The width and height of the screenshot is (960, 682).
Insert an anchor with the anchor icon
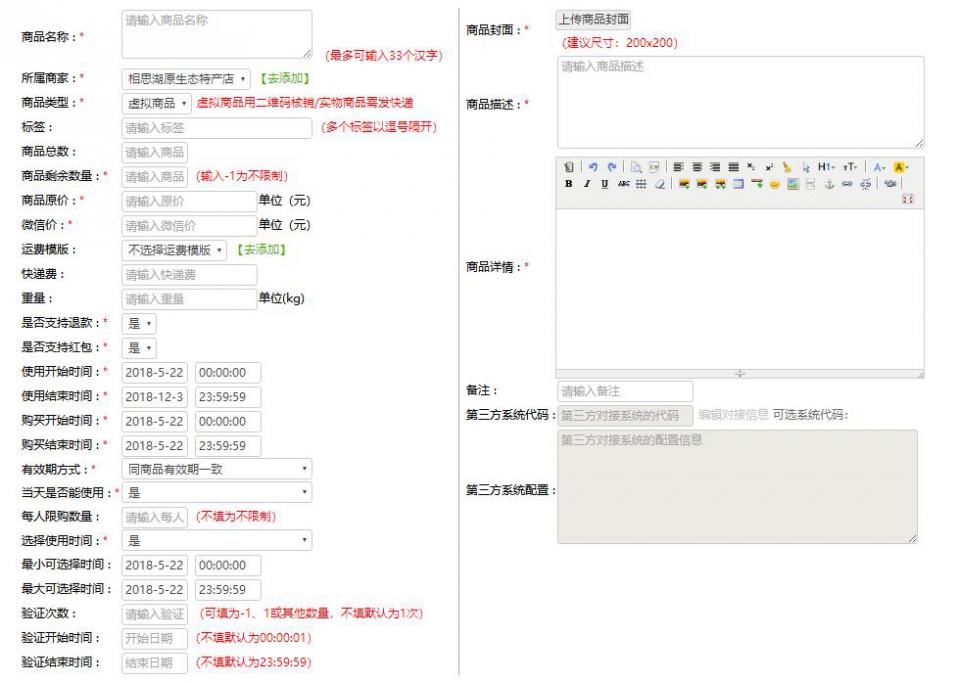click(828, 184)
